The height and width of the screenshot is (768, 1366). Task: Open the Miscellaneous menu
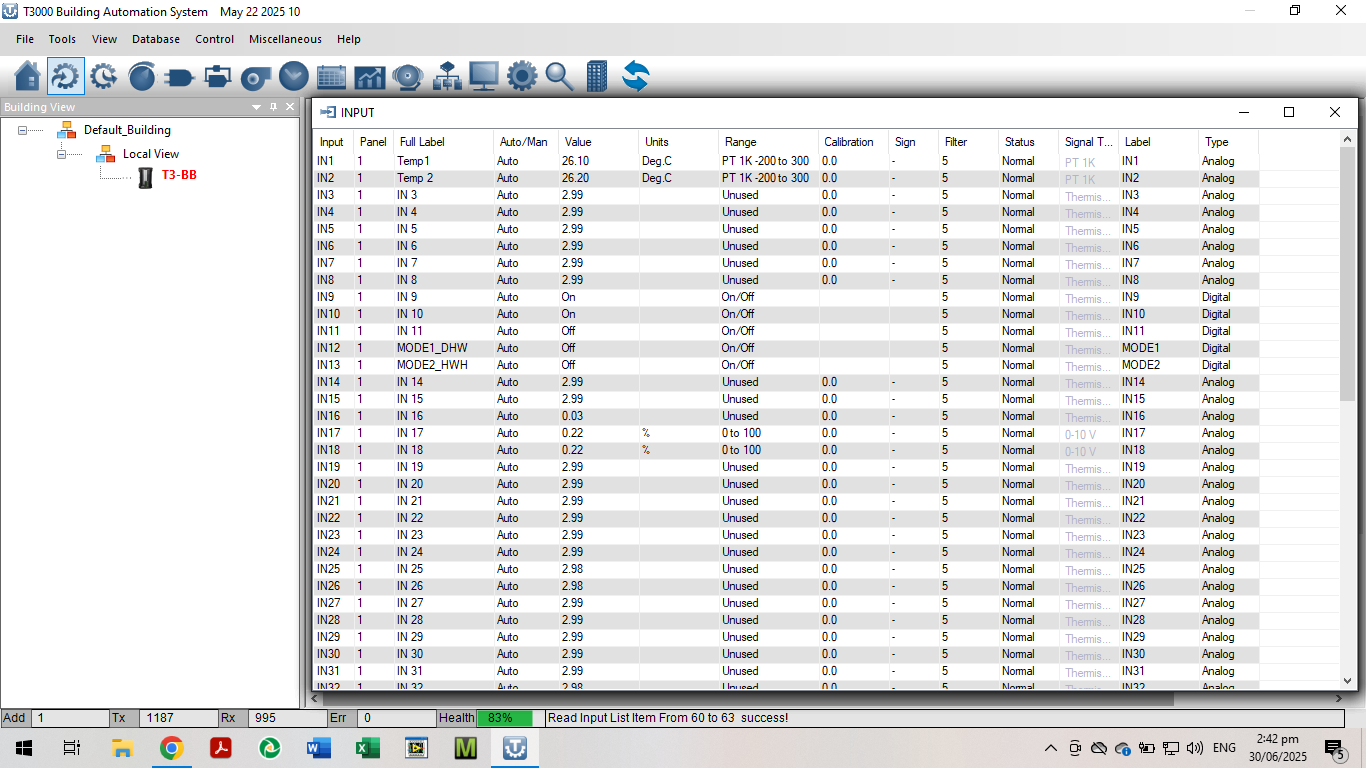click(285, 39)
